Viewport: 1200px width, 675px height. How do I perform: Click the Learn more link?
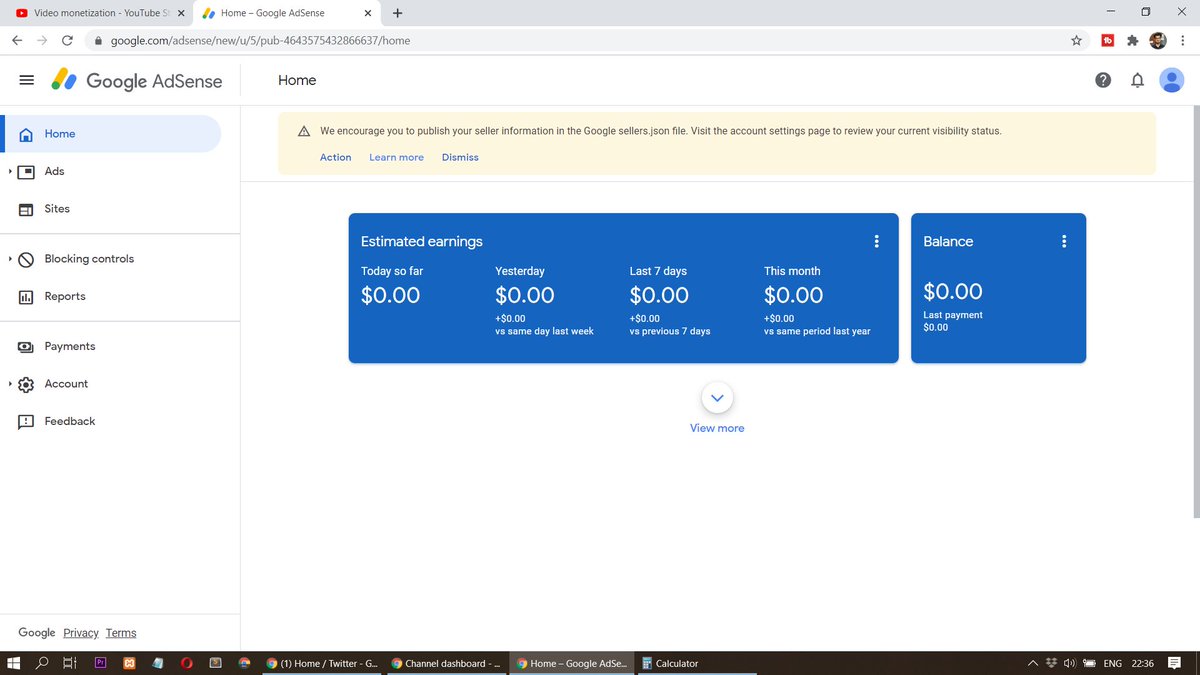(396, 157)
